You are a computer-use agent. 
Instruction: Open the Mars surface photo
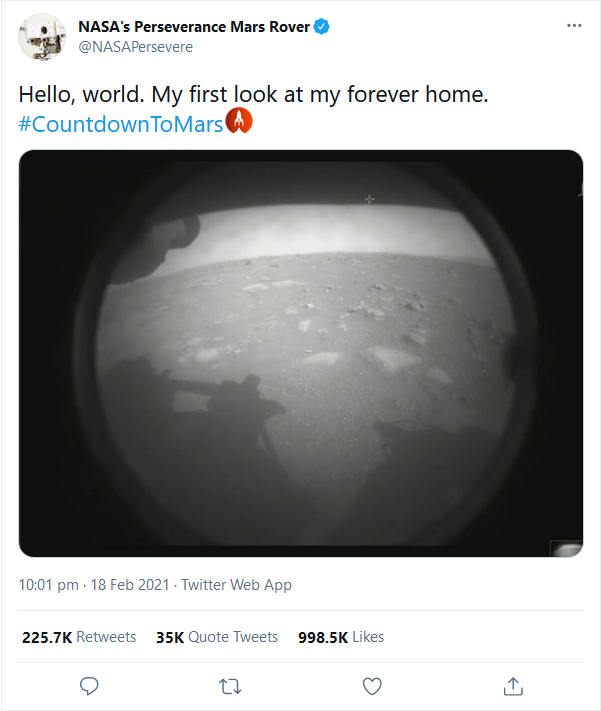coord(300,350)
